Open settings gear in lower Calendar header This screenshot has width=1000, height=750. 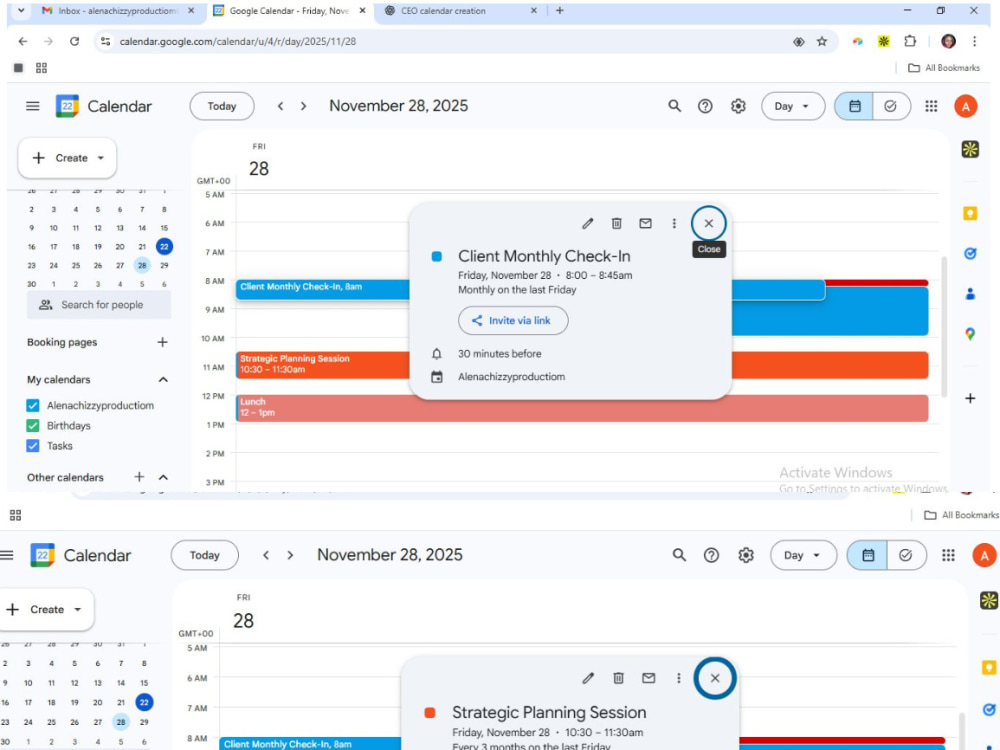tap(746, 555)
